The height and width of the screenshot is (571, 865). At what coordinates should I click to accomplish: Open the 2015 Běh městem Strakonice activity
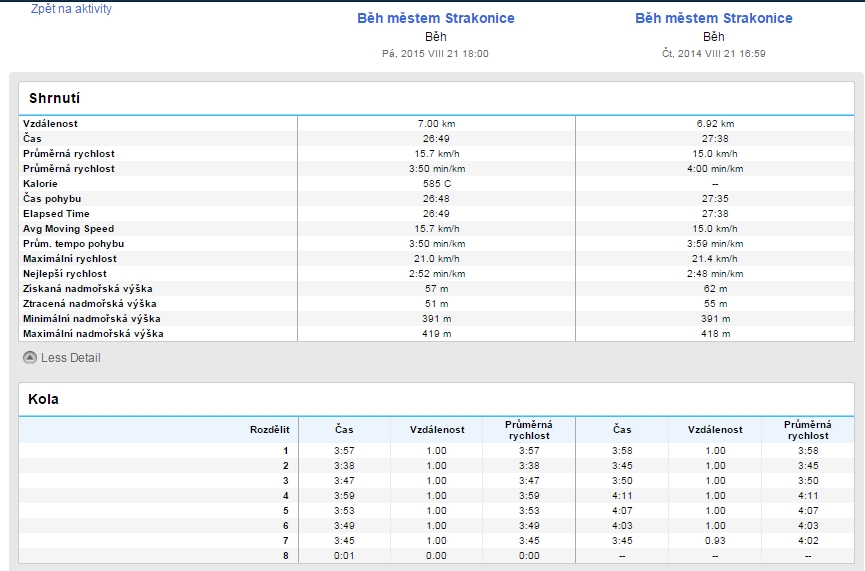tap(436, 18)
